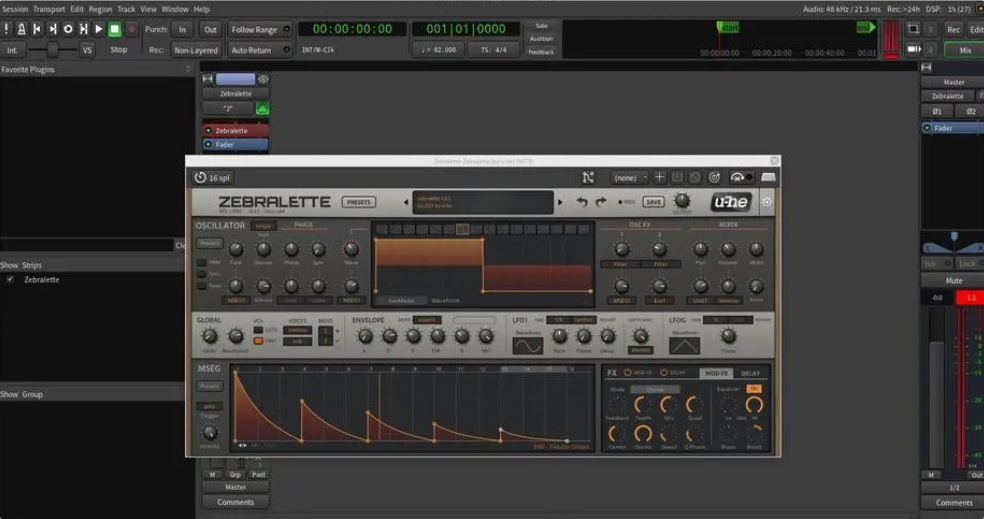Open the (none) preset dropdown

(x=629, y=178)
